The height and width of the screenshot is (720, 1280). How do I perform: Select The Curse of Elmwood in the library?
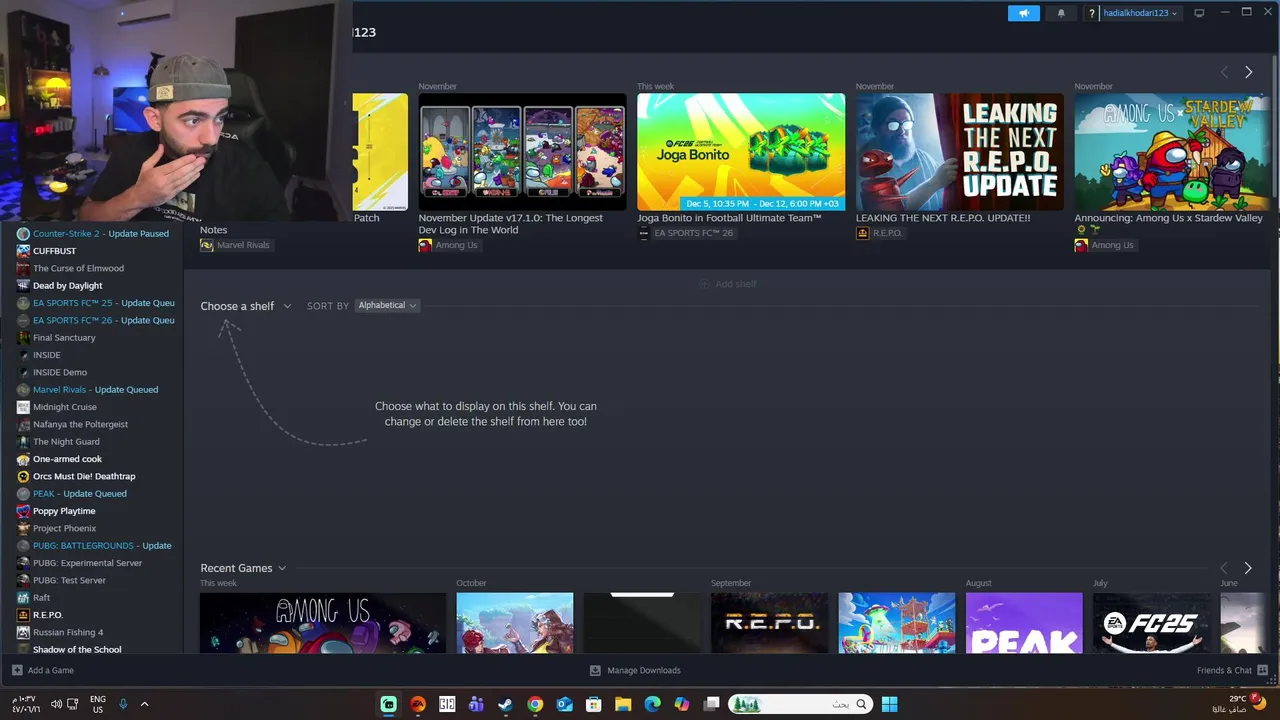tap(78, 268)
